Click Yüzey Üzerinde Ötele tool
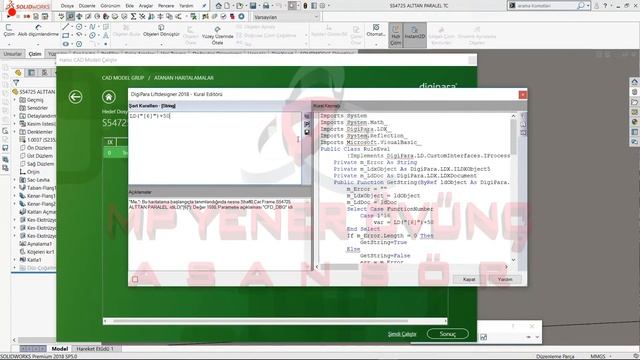Image resolution: width=640 pixels, height=360 pixels. pyautogui.click(x=218, y=36)
